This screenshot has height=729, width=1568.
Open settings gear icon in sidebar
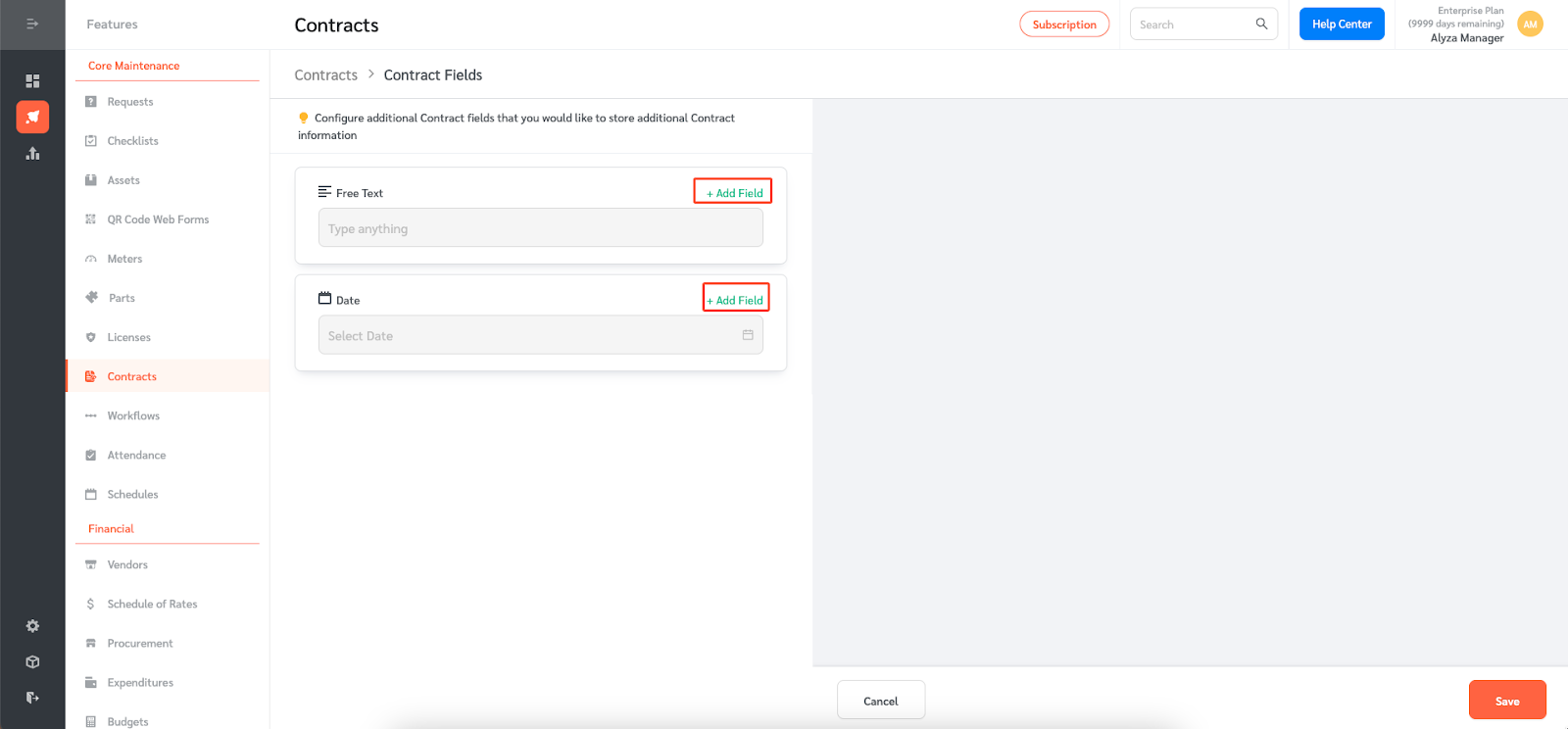(32, 626)
